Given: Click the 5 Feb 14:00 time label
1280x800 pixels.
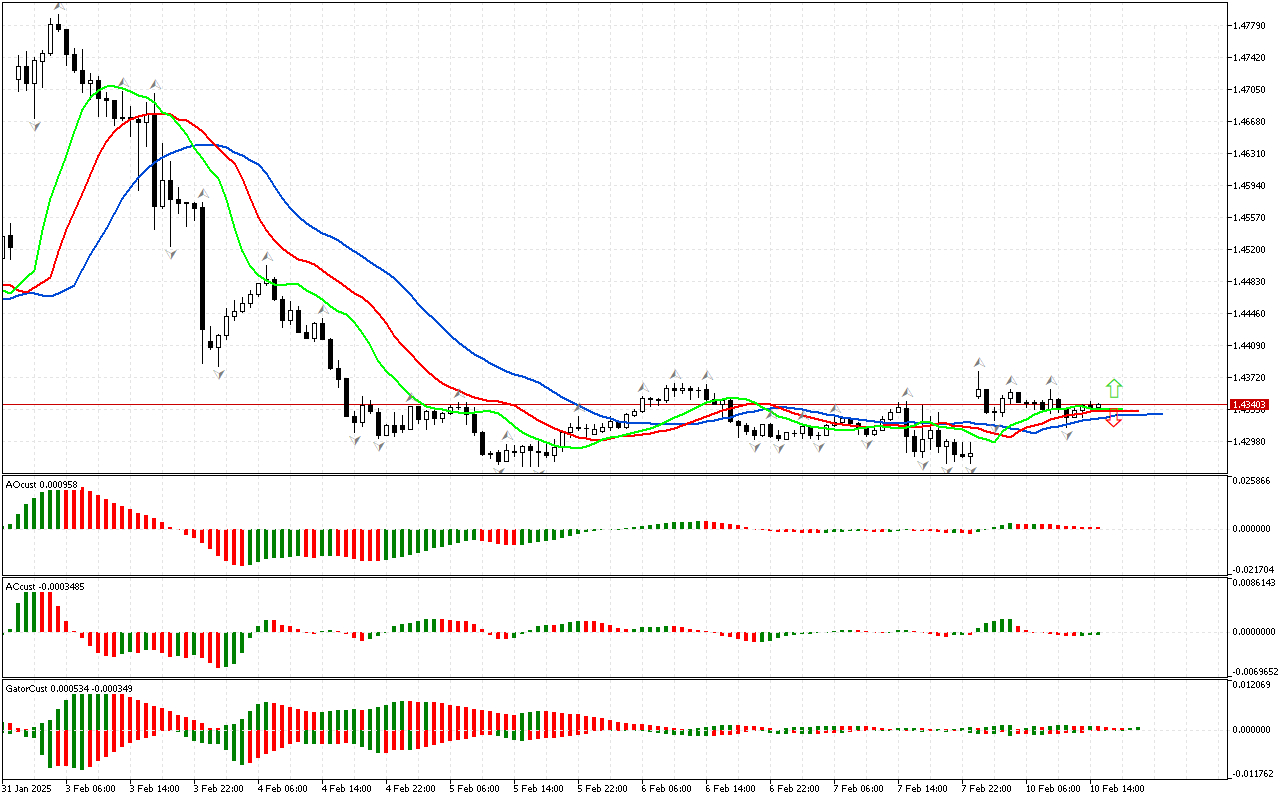Looking at the screenshot, I should [537, 789].
